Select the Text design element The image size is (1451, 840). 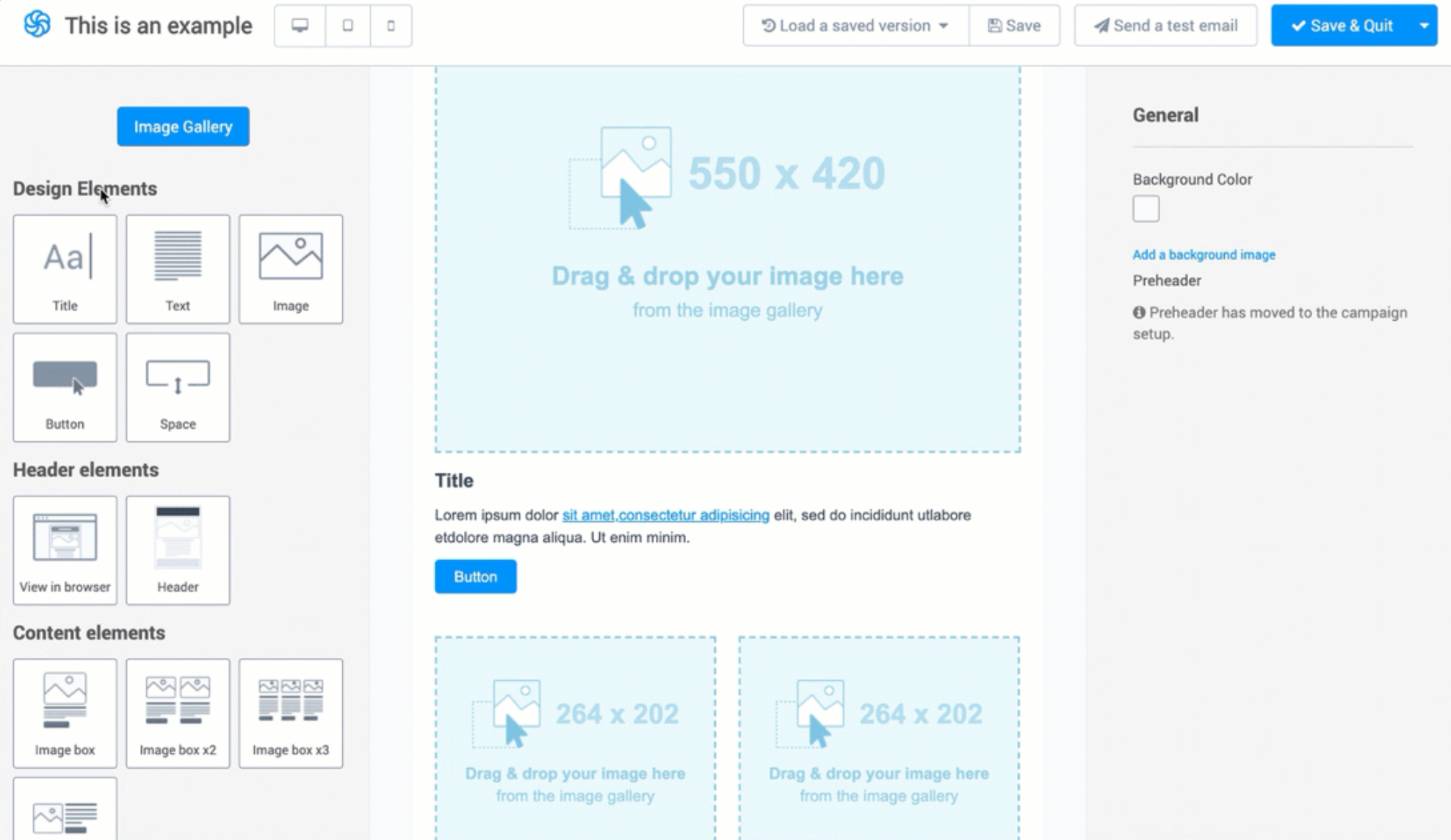(x=178, y=269)
